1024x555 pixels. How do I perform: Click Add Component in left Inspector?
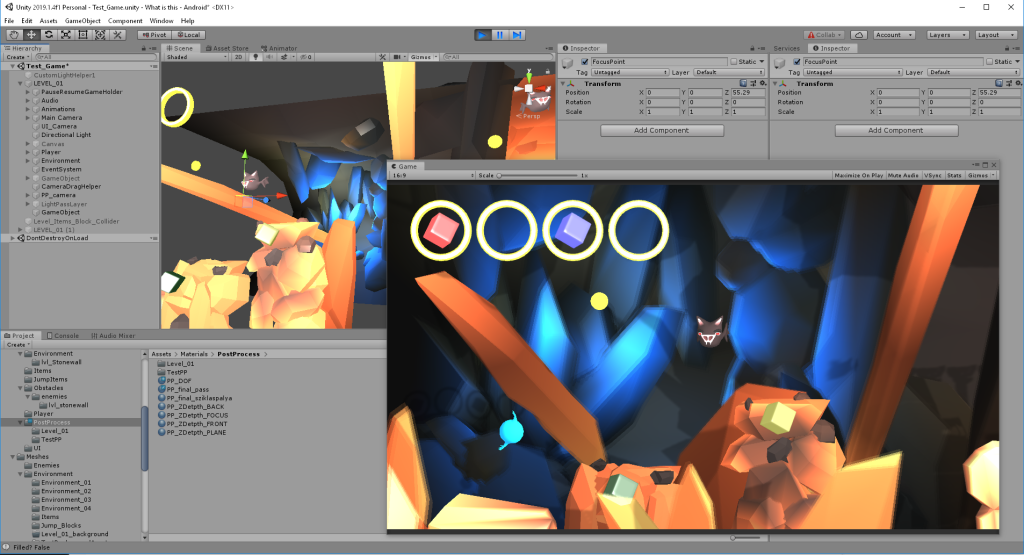coord(662,130)
